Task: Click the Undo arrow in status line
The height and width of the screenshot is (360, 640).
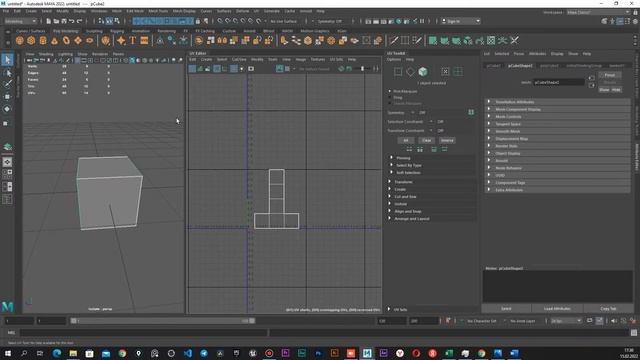Action: coord(72,21)
